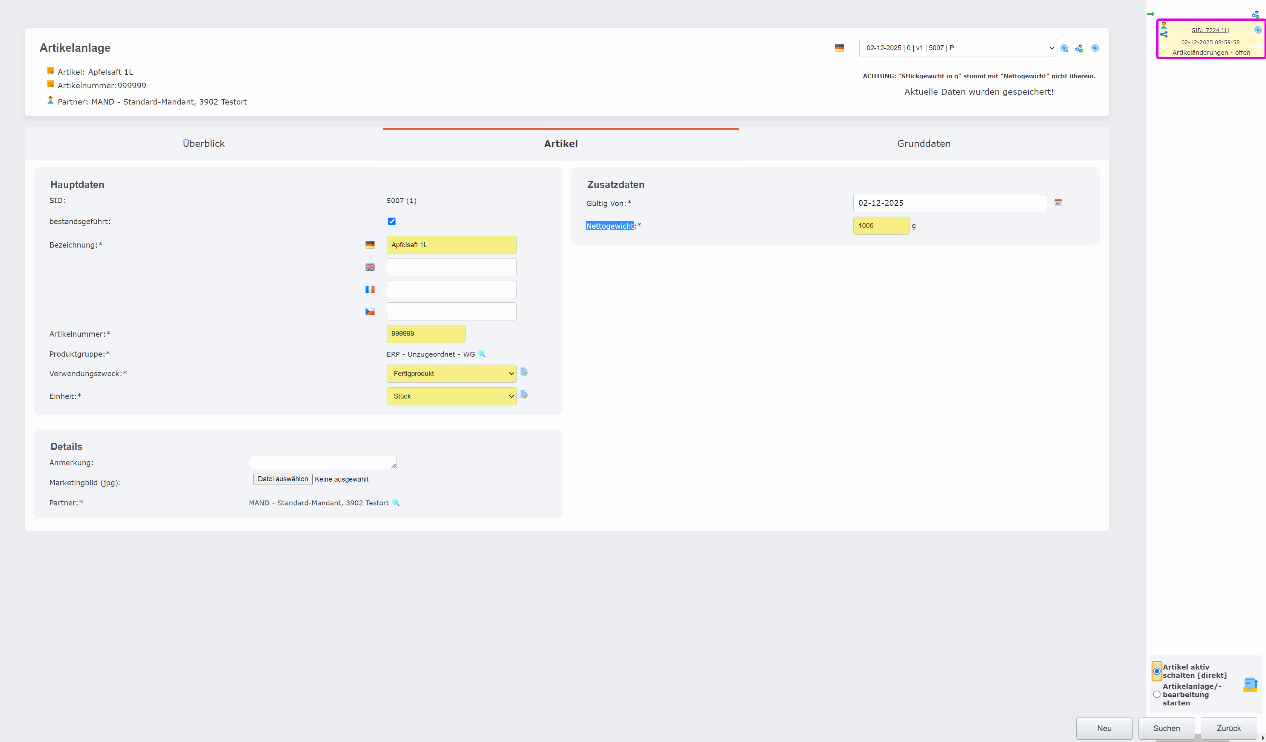
Task: Click the green arrow icon in sidebar
Action: (1150, 14)
